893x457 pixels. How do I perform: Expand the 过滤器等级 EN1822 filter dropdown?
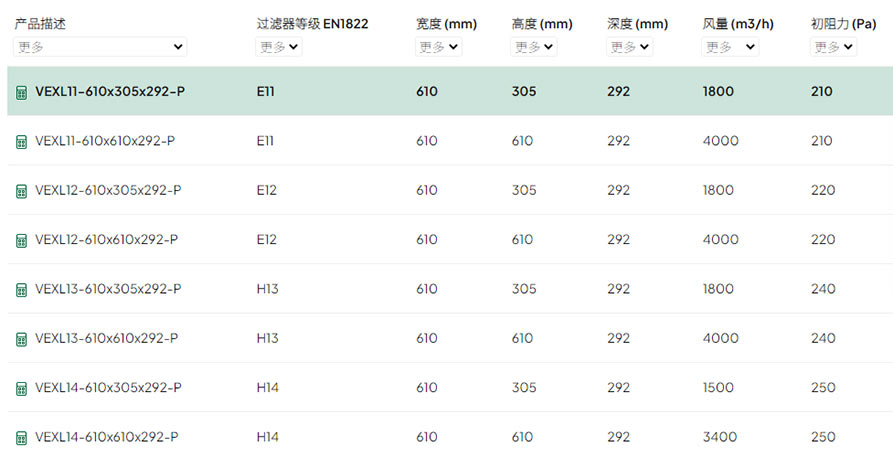[278, 47]
